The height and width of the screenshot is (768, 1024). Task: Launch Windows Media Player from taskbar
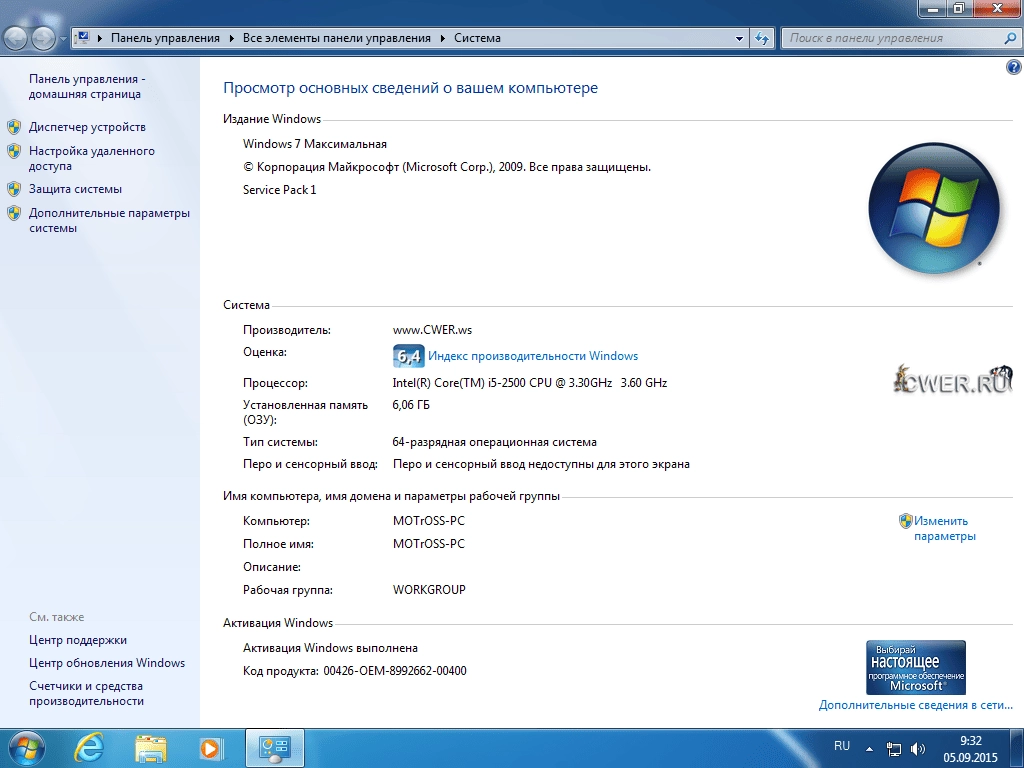(210, 748)
